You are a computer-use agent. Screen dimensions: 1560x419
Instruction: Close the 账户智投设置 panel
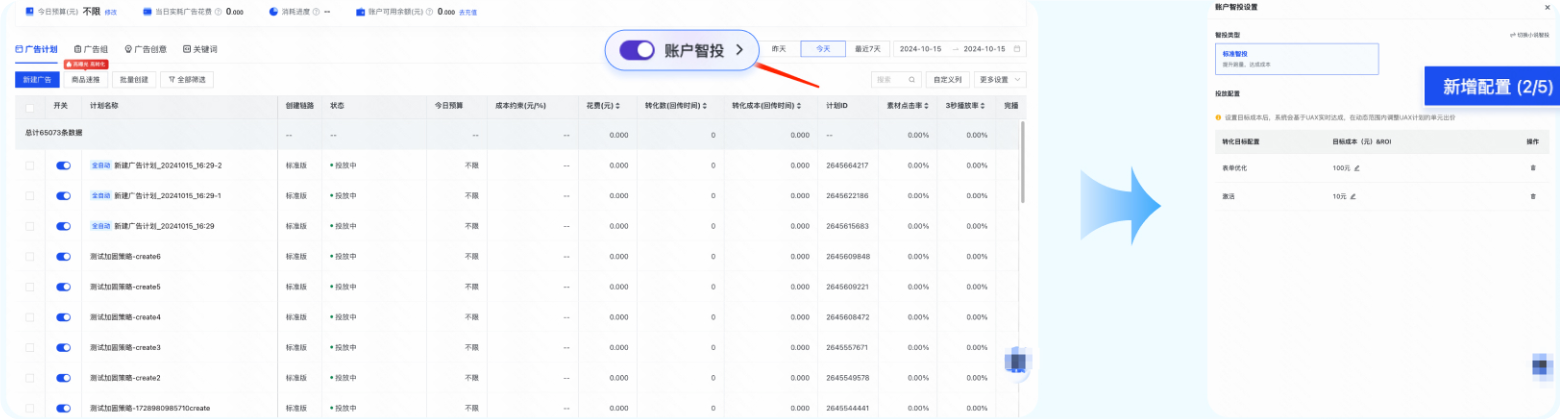click(x=1548, y=7)
